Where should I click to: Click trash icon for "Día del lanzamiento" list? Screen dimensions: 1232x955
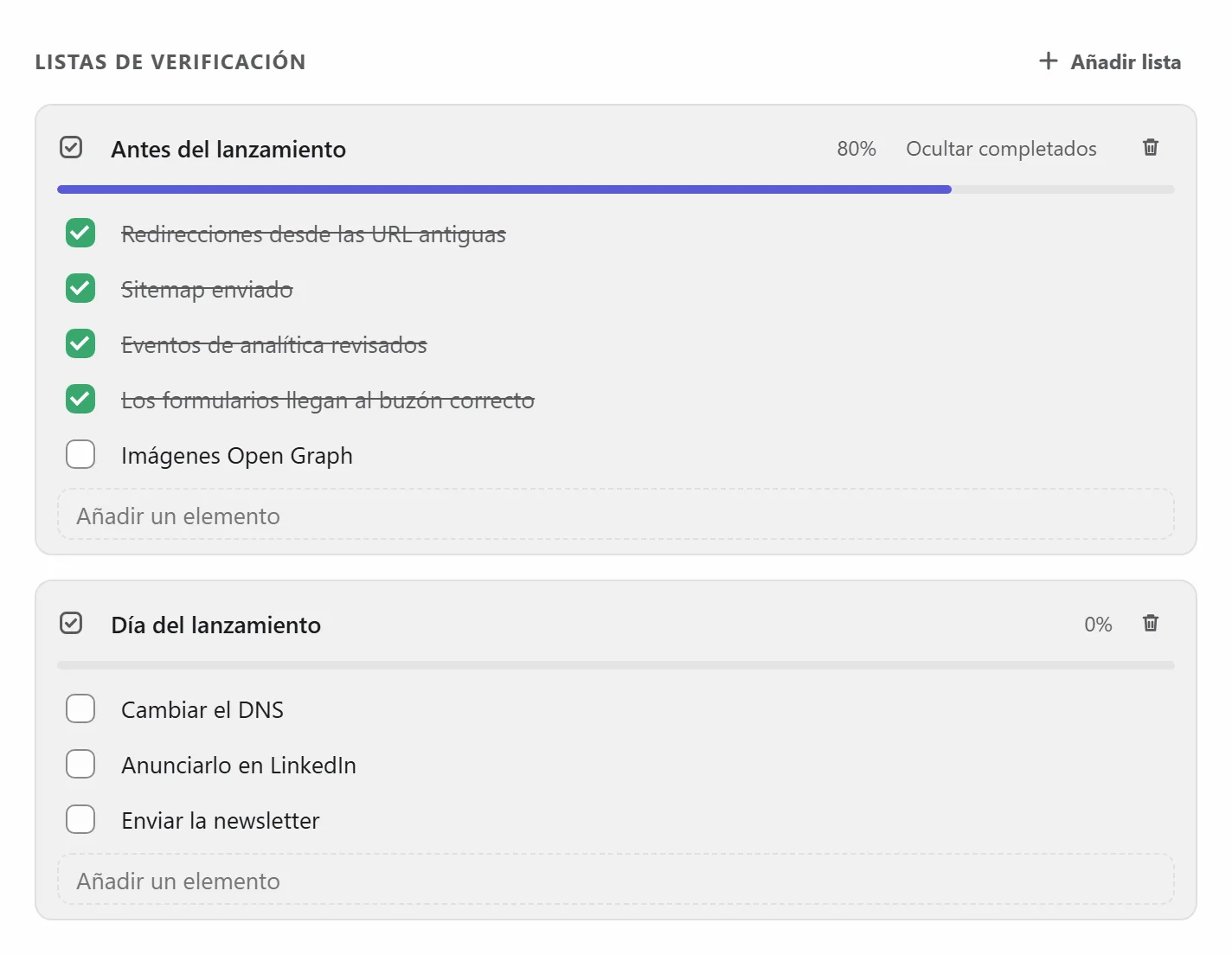click(1151, 624)
